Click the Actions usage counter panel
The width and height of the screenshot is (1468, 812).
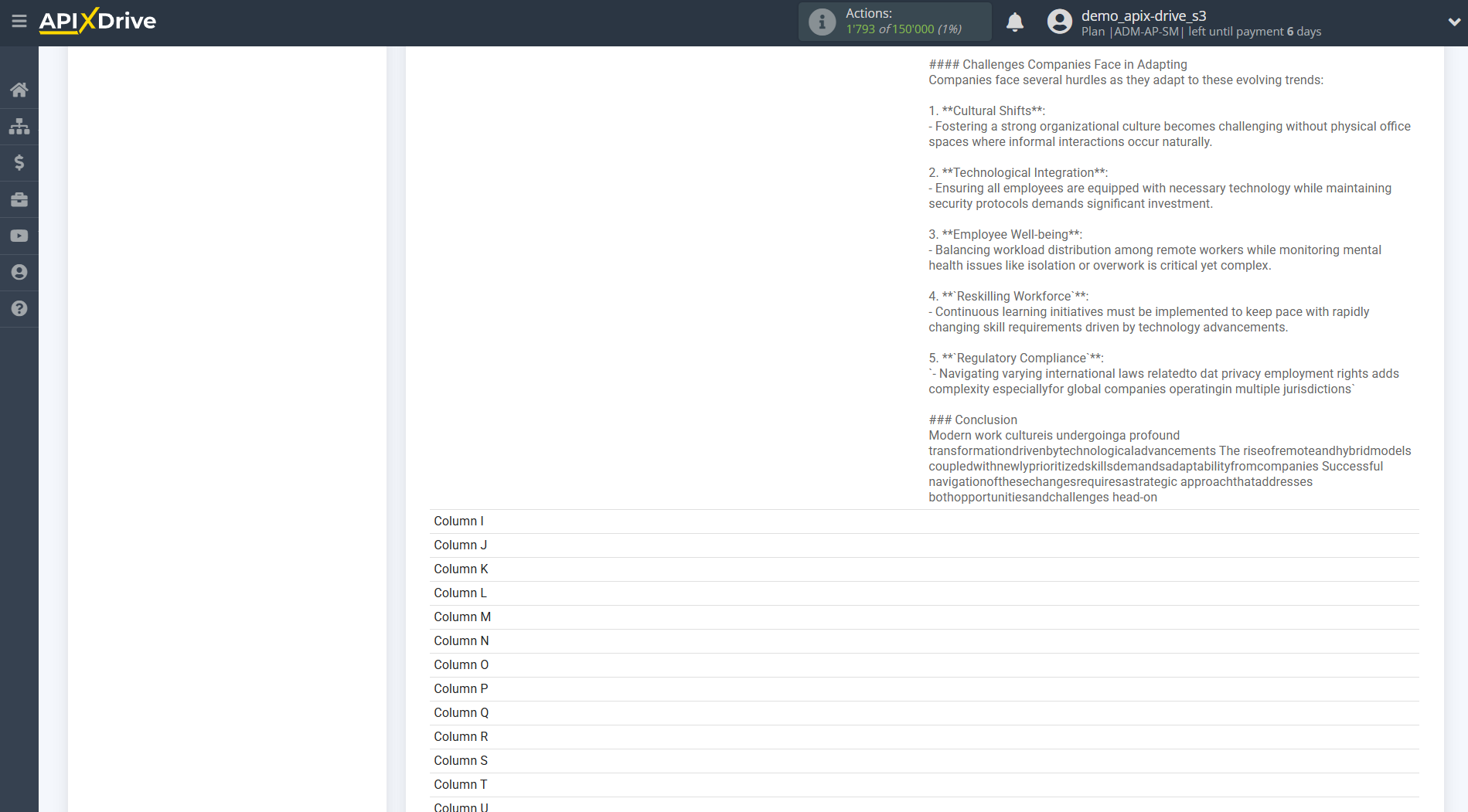tap(894, 22)
